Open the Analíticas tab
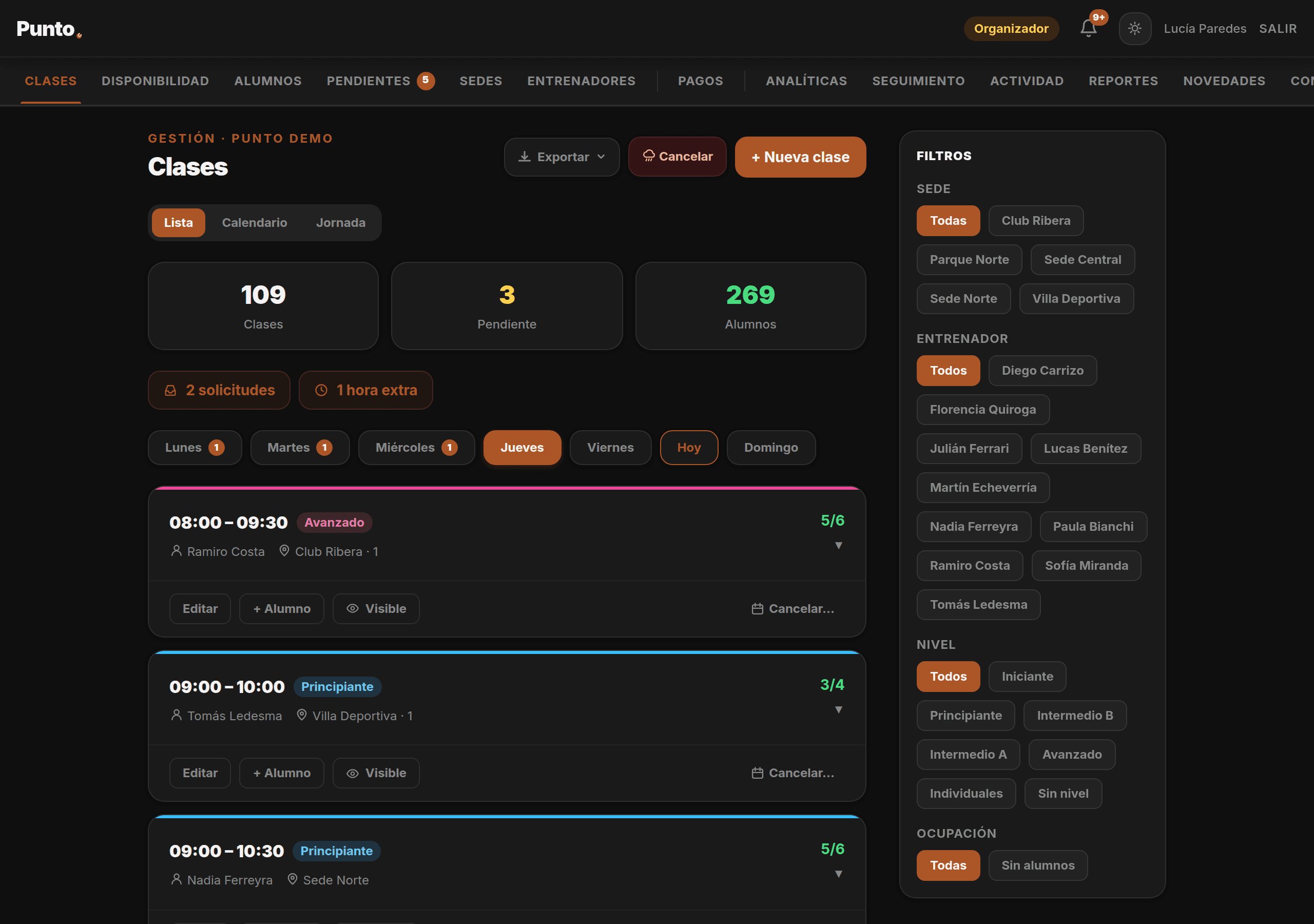 click(806, 81)
